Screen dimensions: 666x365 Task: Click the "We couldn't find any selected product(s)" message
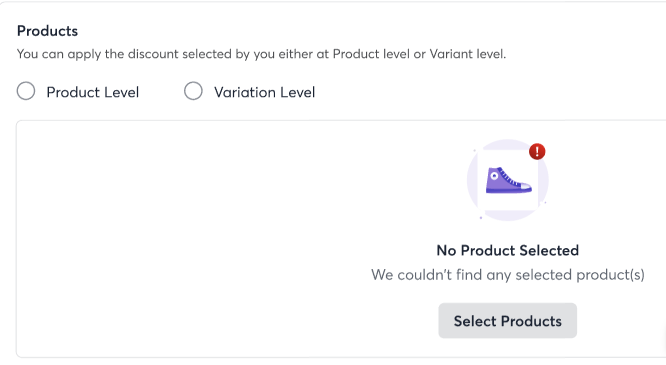click(x=508, y=275)
